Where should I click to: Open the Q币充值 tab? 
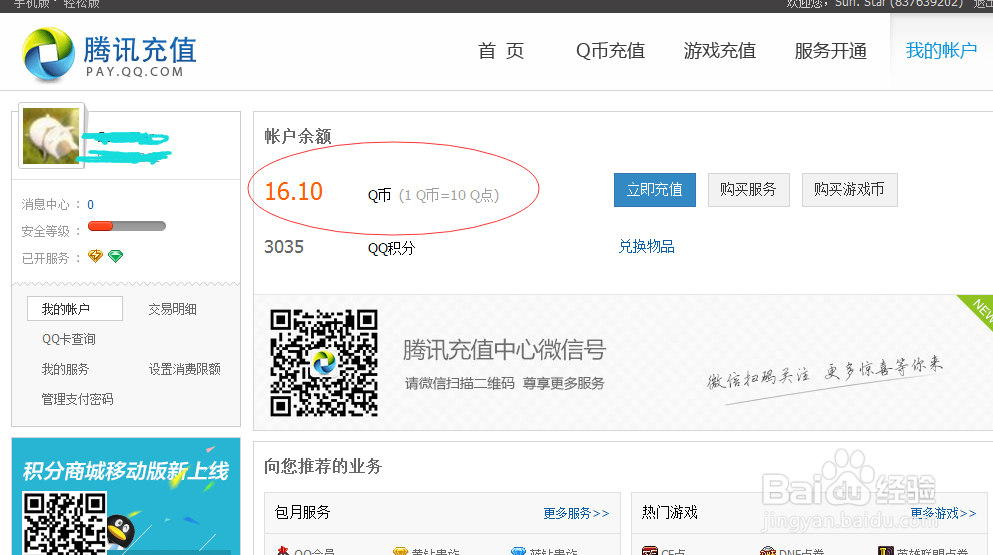(610, 51)
